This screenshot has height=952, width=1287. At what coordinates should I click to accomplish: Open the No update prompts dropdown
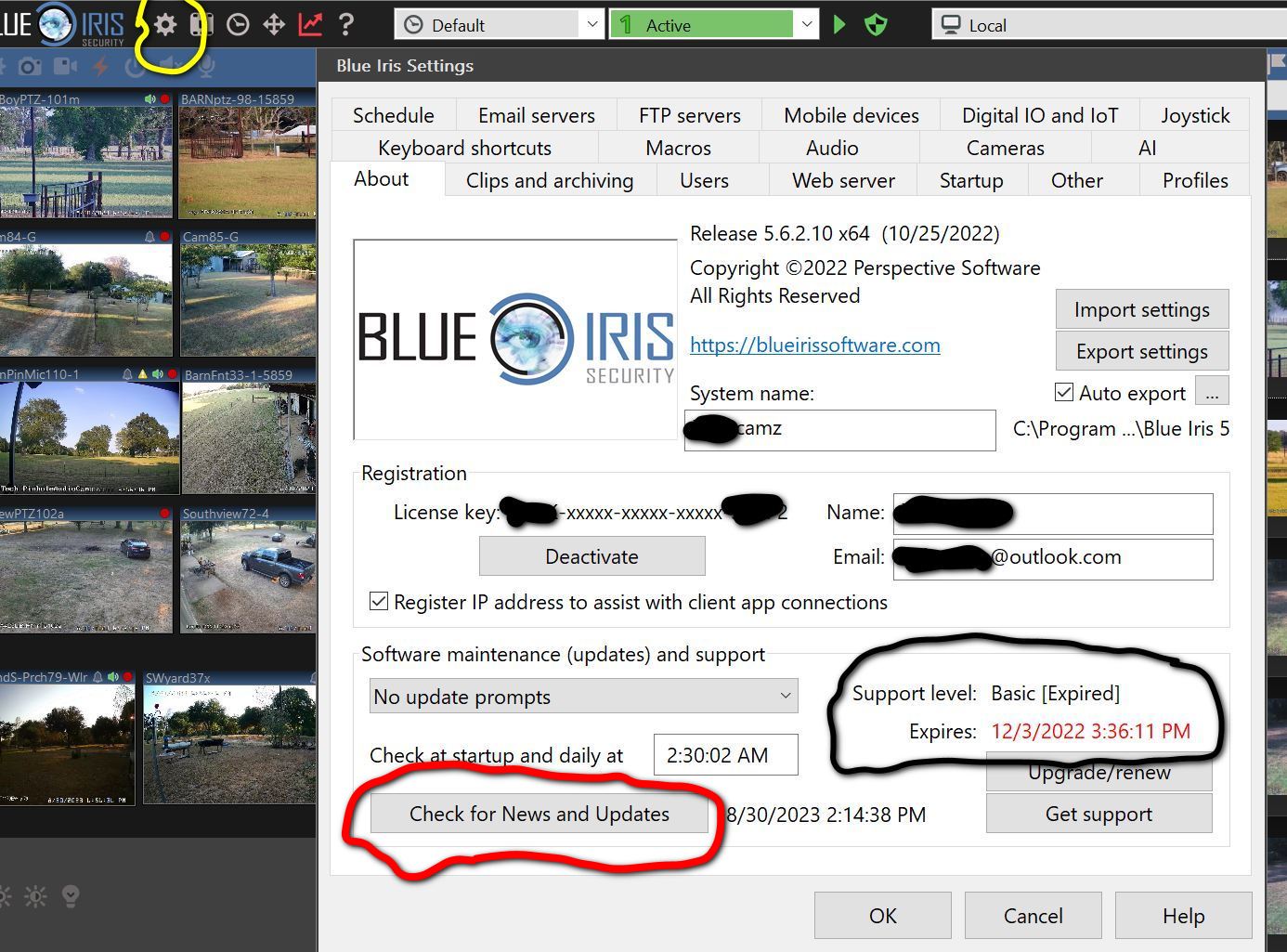coord(584,697)
